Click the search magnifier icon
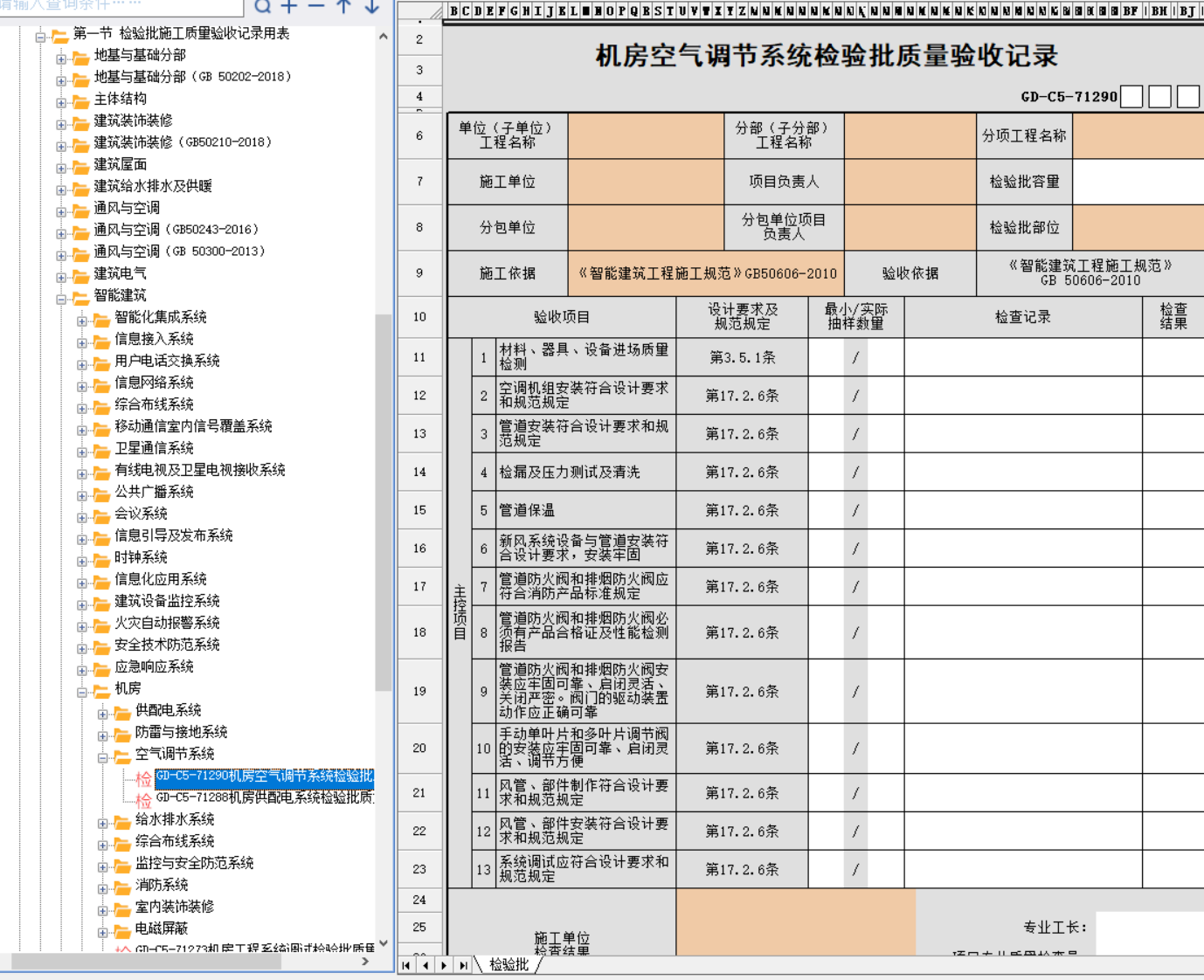1204x980 pixels. click(x=262, y=6)
